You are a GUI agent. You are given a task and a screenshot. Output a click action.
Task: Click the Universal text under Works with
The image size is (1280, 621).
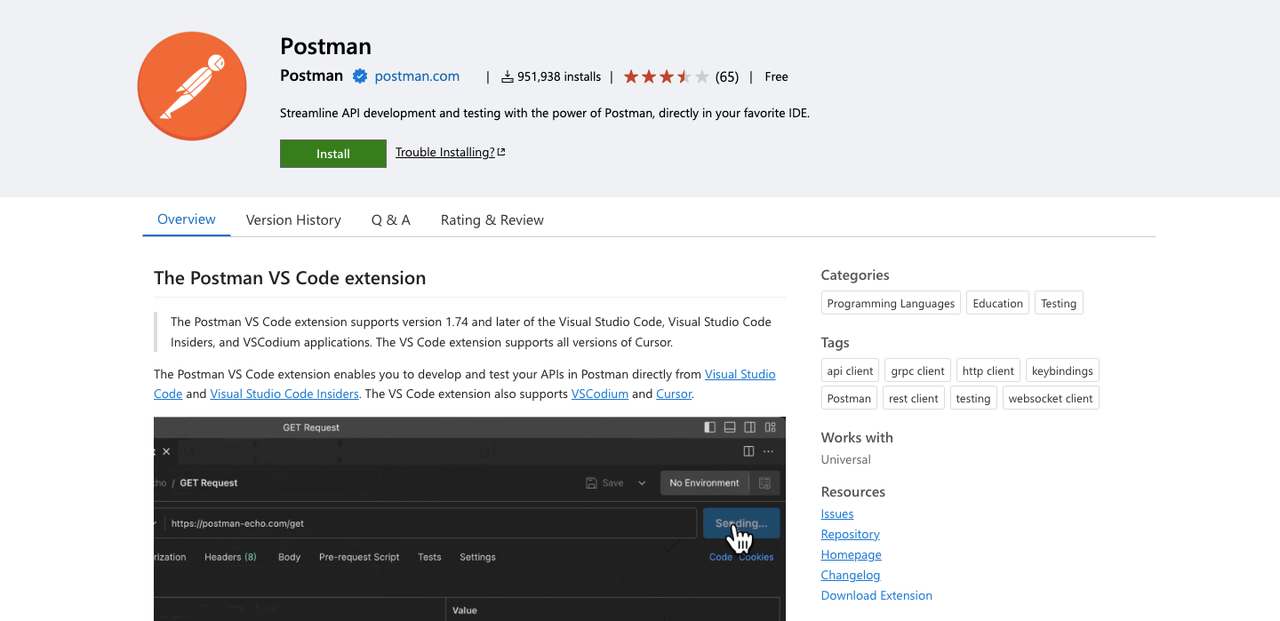846,459
